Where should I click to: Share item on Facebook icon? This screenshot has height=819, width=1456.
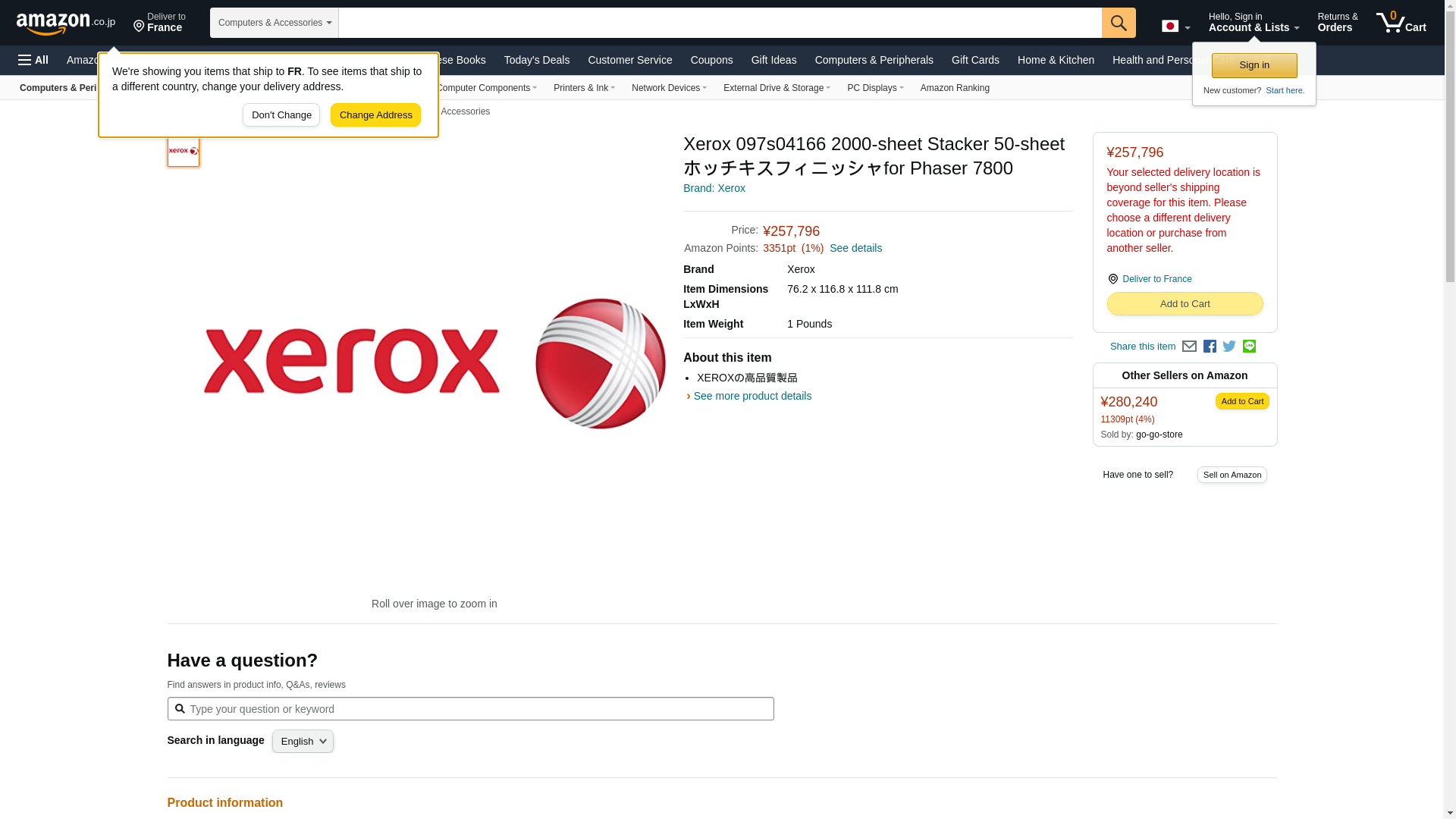click(x=1210, y=347)
